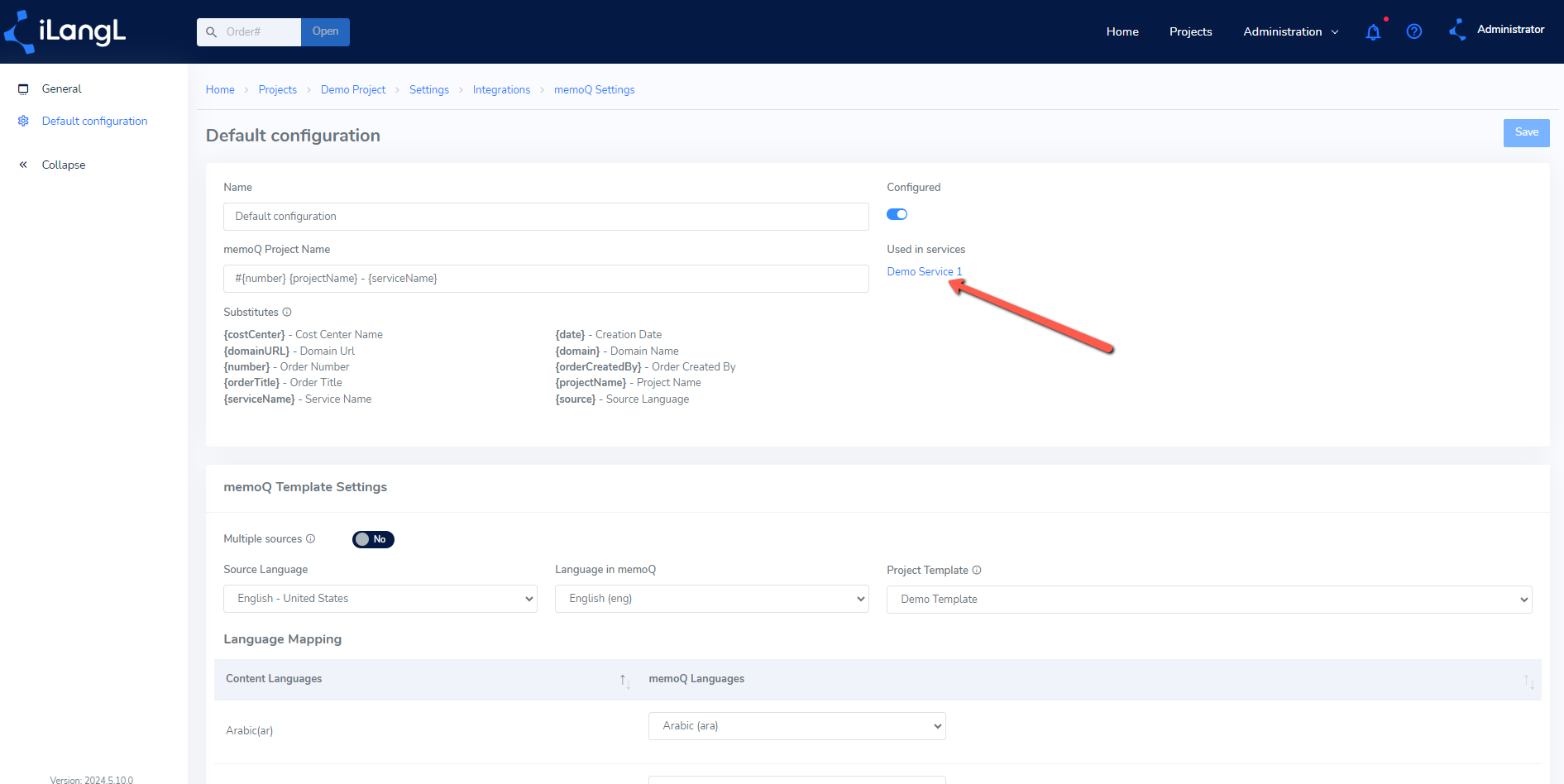The width and height of the screenshot is (1564, 784).
Task: Click the Save button
Action: pos(1526,133)
